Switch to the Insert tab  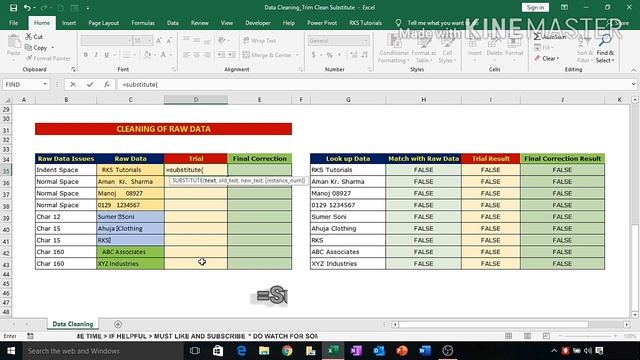click(x=69, y=23)
